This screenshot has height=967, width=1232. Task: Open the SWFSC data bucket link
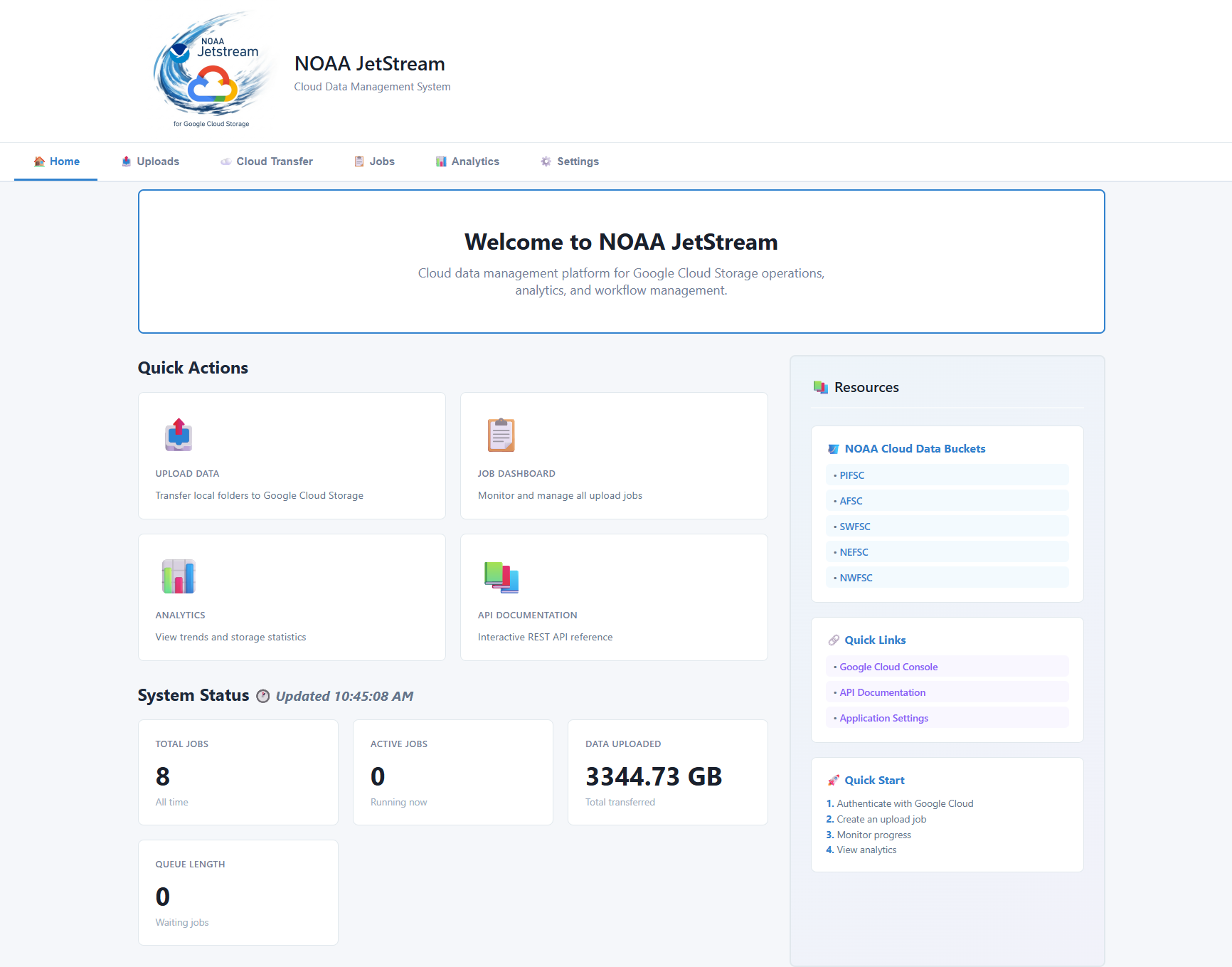854,527
